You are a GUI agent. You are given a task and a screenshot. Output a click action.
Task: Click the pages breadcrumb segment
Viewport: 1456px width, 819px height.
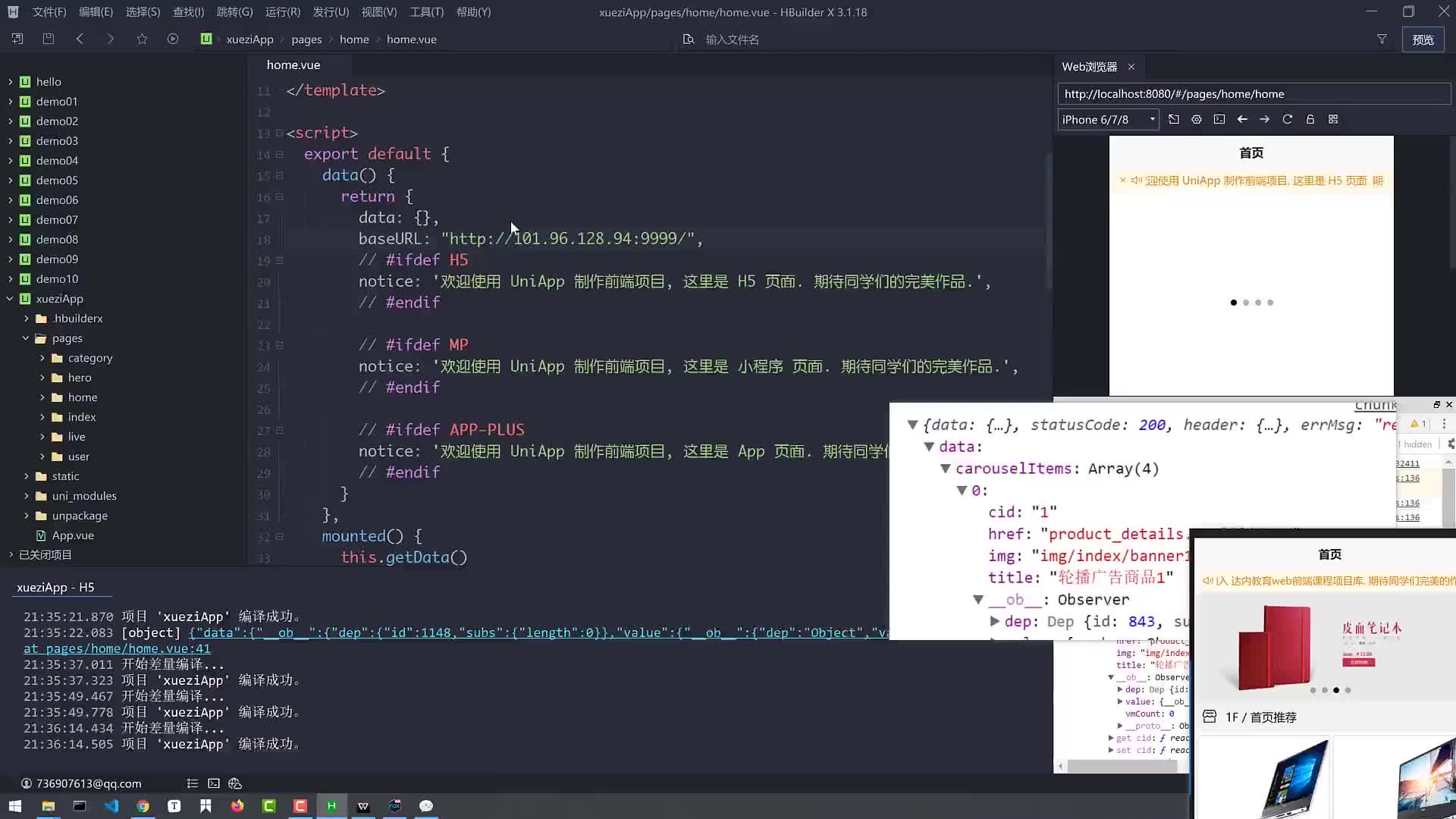pos(306,39)
